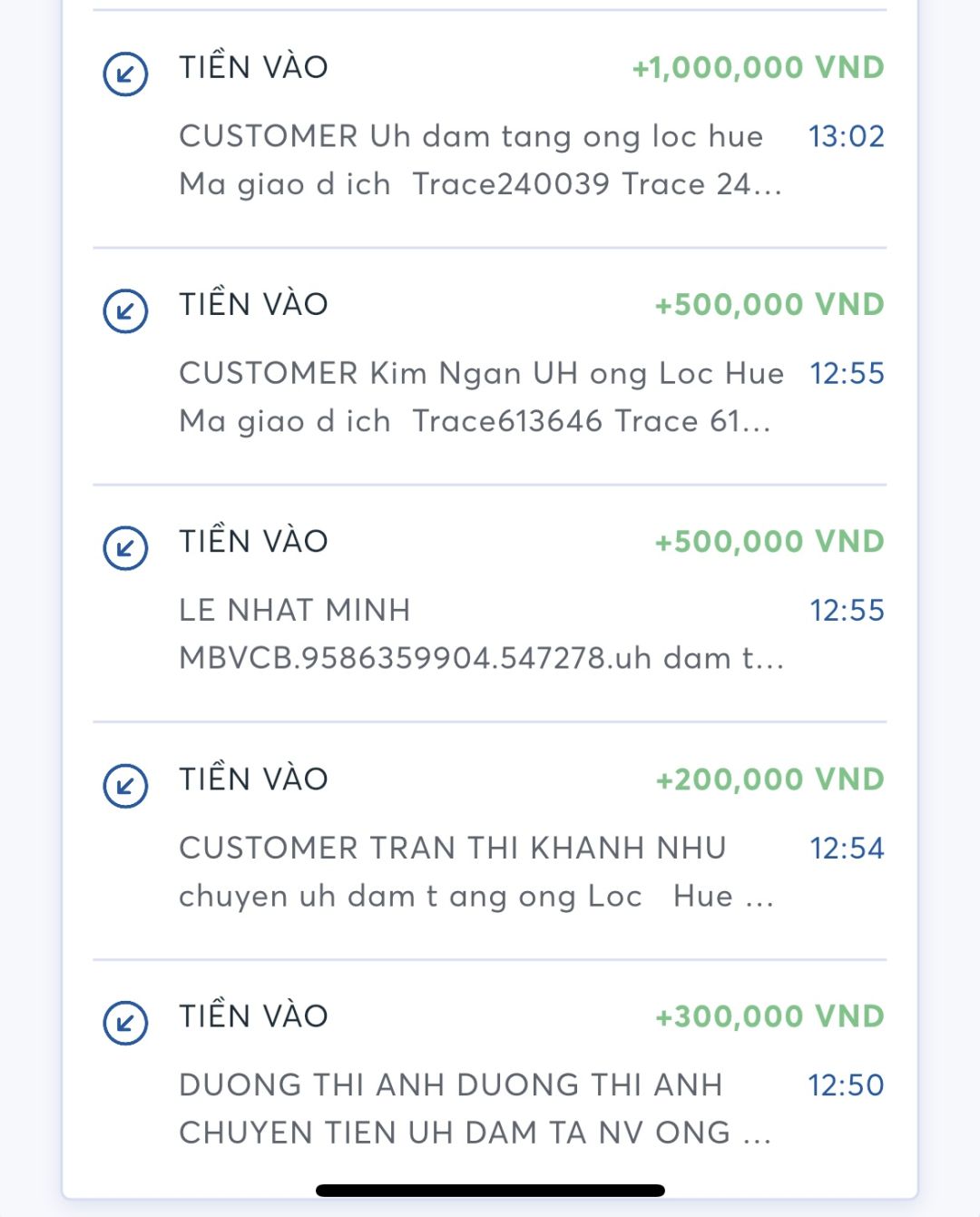The height and width of the screenshot is (1217, 980).
Task: Tap incoming arrow icon for 1,000,000 VND transaction
Action: click(125, 74)
